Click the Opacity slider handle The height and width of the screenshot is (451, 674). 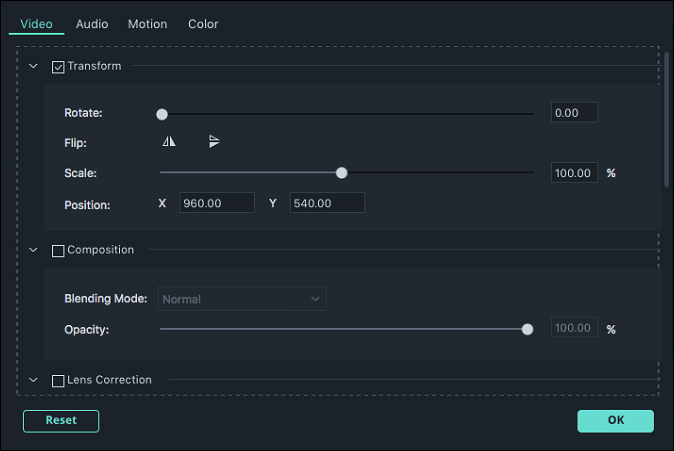pos(527,329)
